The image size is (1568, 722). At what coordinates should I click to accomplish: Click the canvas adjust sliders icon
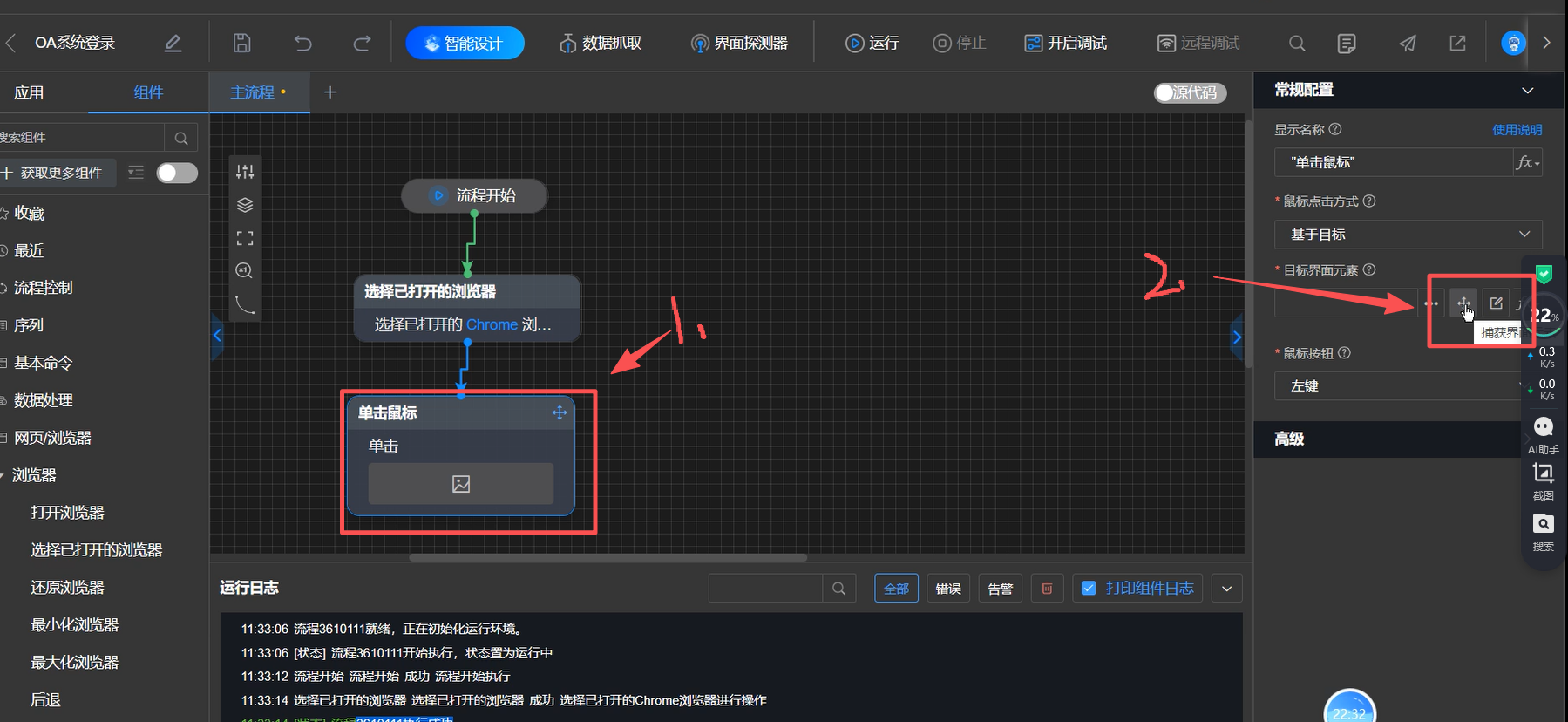pos(245,172)
